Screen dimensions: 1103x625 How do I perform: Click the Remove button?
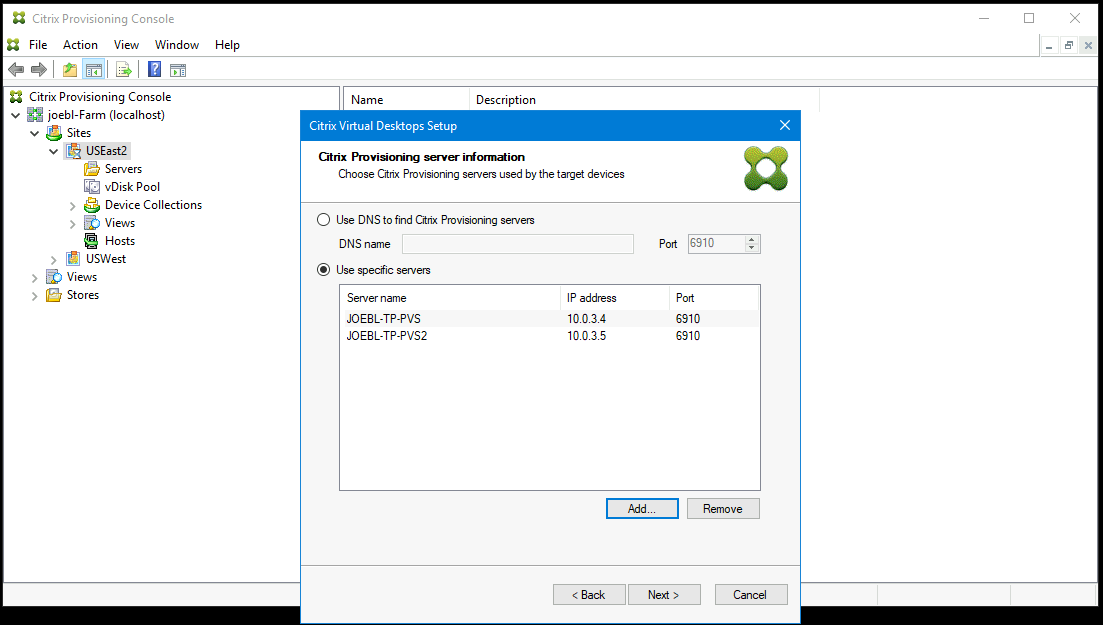point(723,509)
